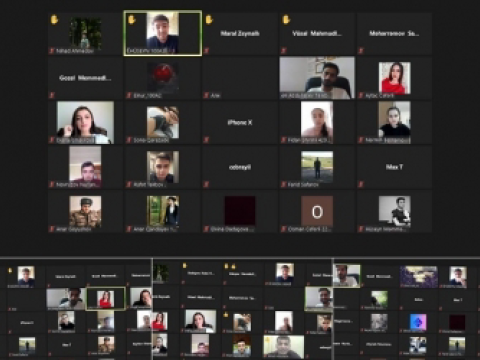
Task: Click the raised hand icon on Nihad Ahmedov's tile
Action: (x=54, y=20)
